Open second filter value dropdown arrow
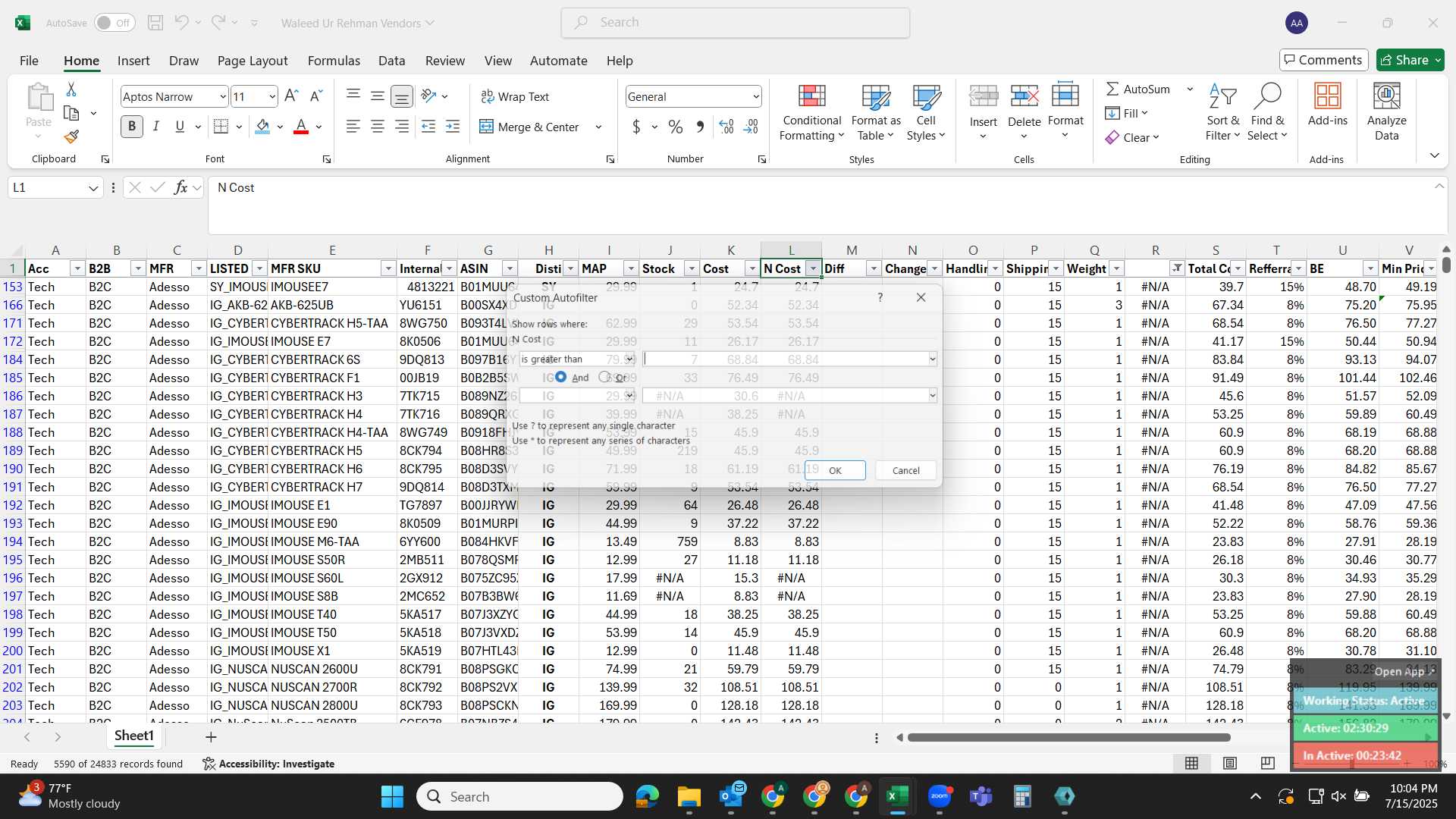1456x819 pixels. point(932,395)
